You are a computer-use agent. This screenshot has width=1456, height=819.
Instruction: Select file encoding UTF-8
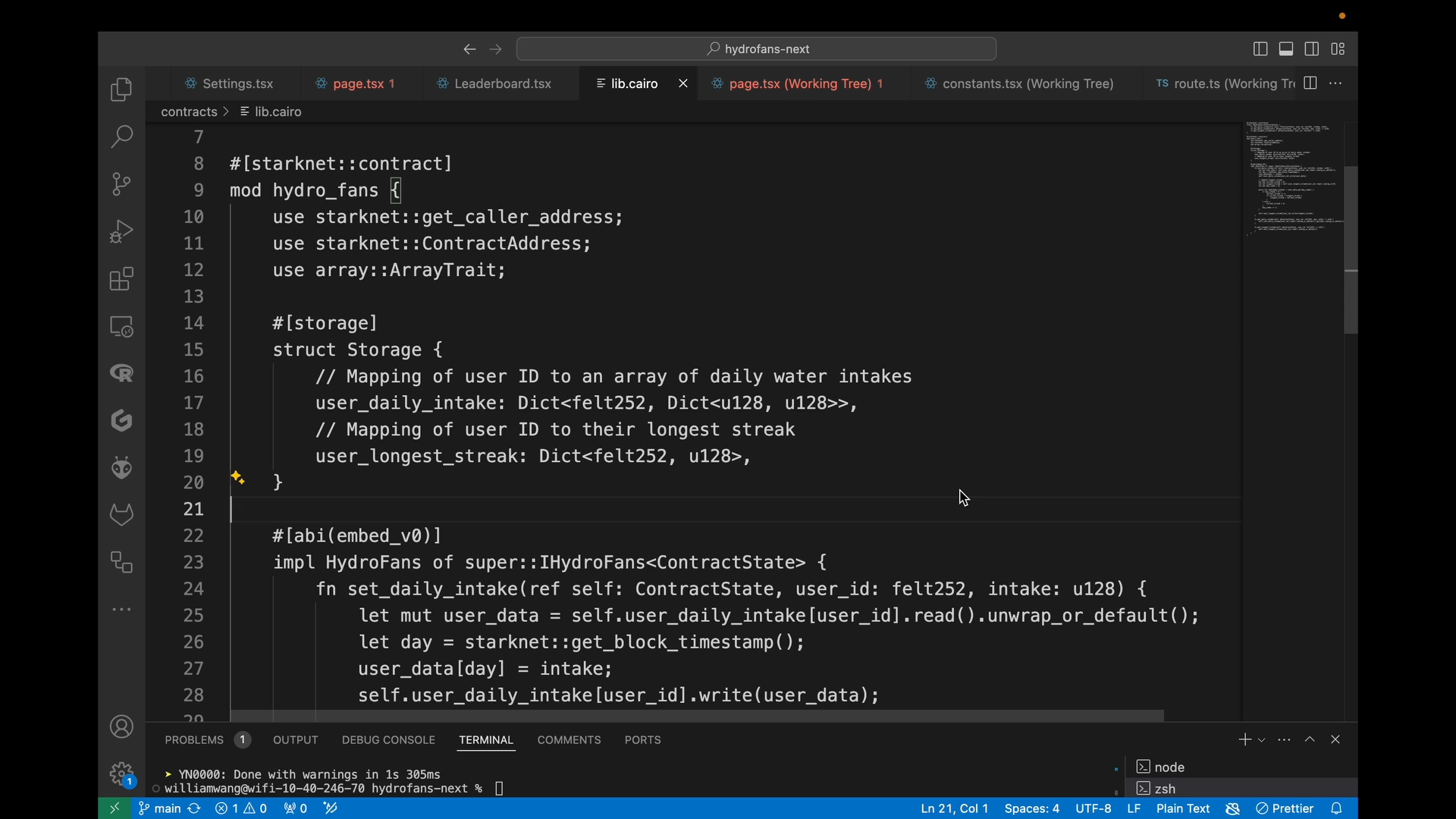[x=1094, y=808]
